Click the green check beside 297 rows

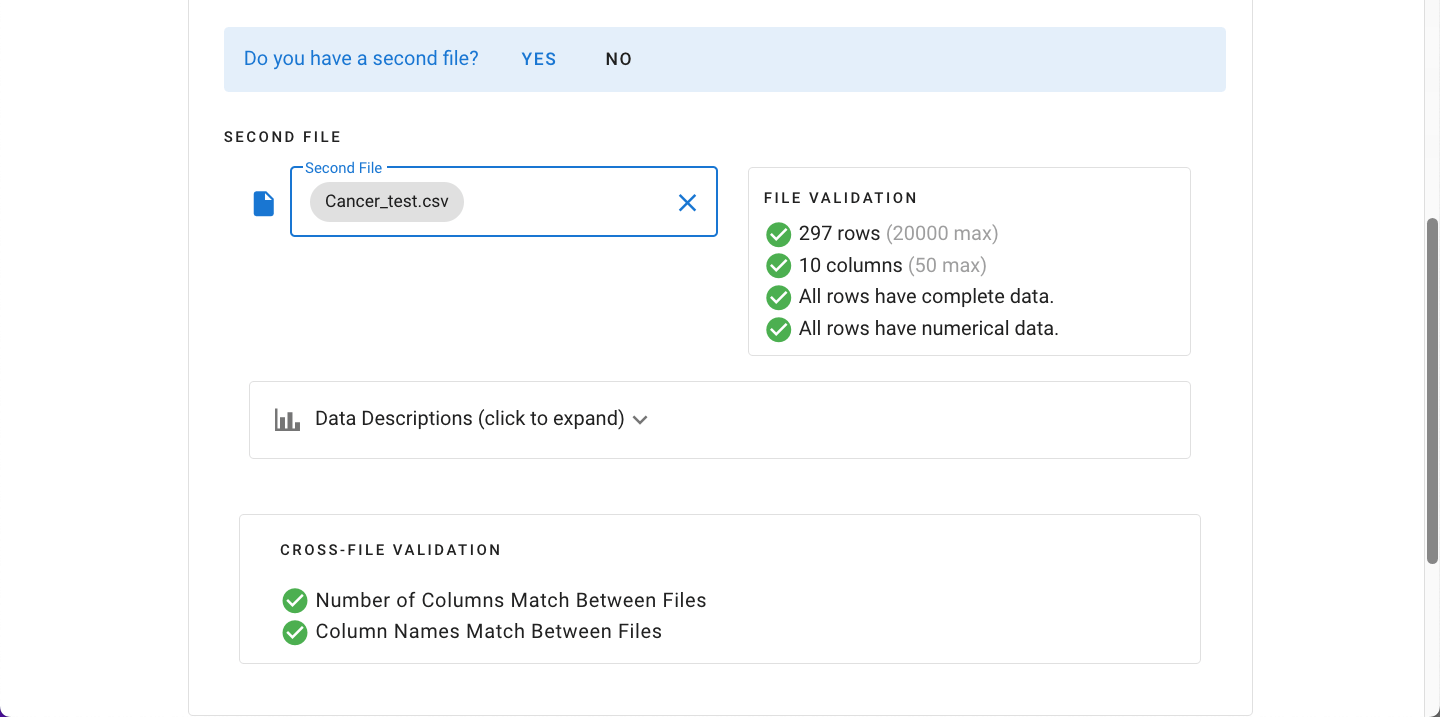[779, 234]
